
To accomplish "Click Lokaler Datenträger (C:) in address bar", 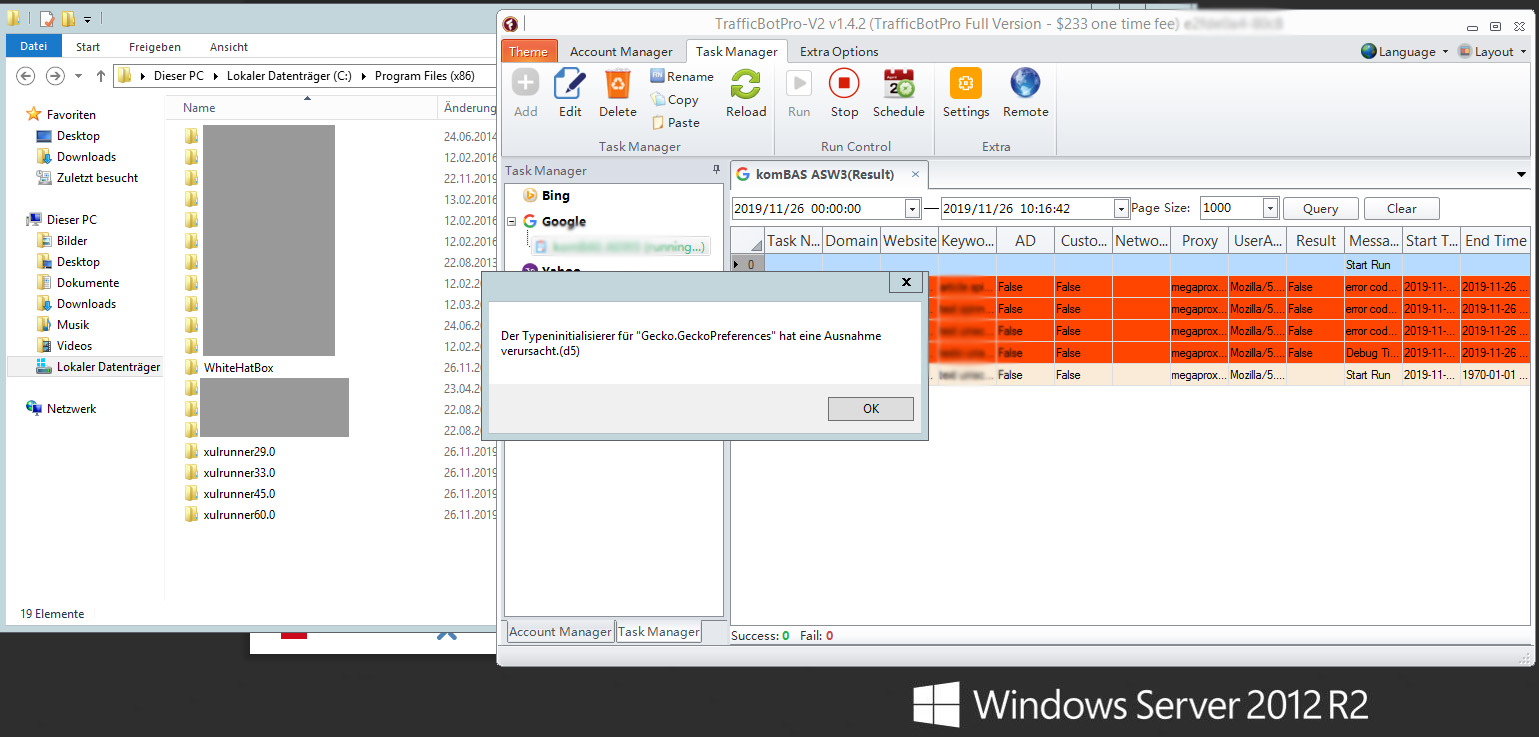I will (x=290, y=76).
